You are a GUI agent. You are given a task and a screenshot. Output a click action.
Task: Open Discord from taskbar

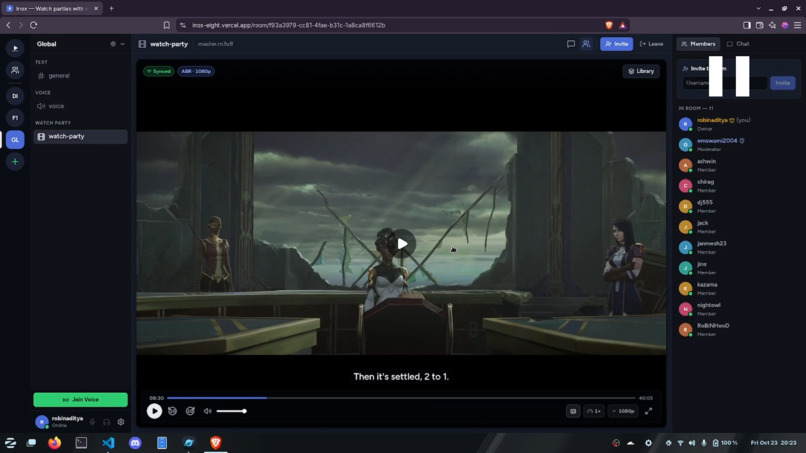[135, 443]
